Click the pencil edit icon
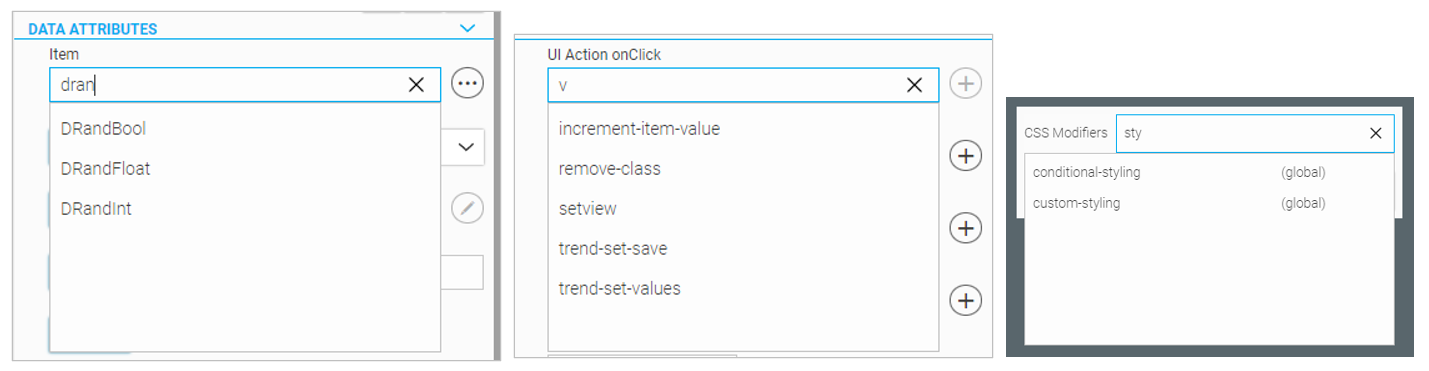This screenshot has height=371, width=1429. 467,208
